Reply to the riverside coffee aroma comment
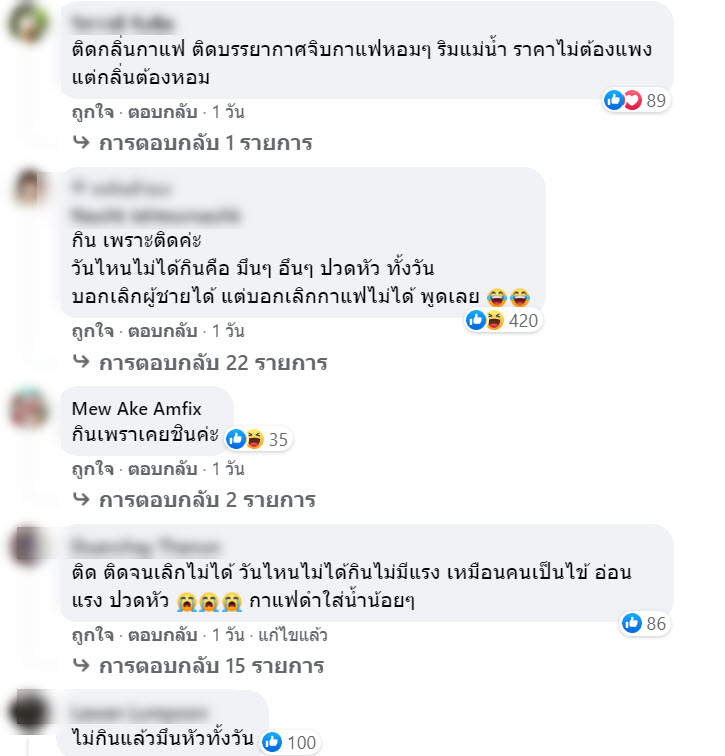 pos(162,112)
